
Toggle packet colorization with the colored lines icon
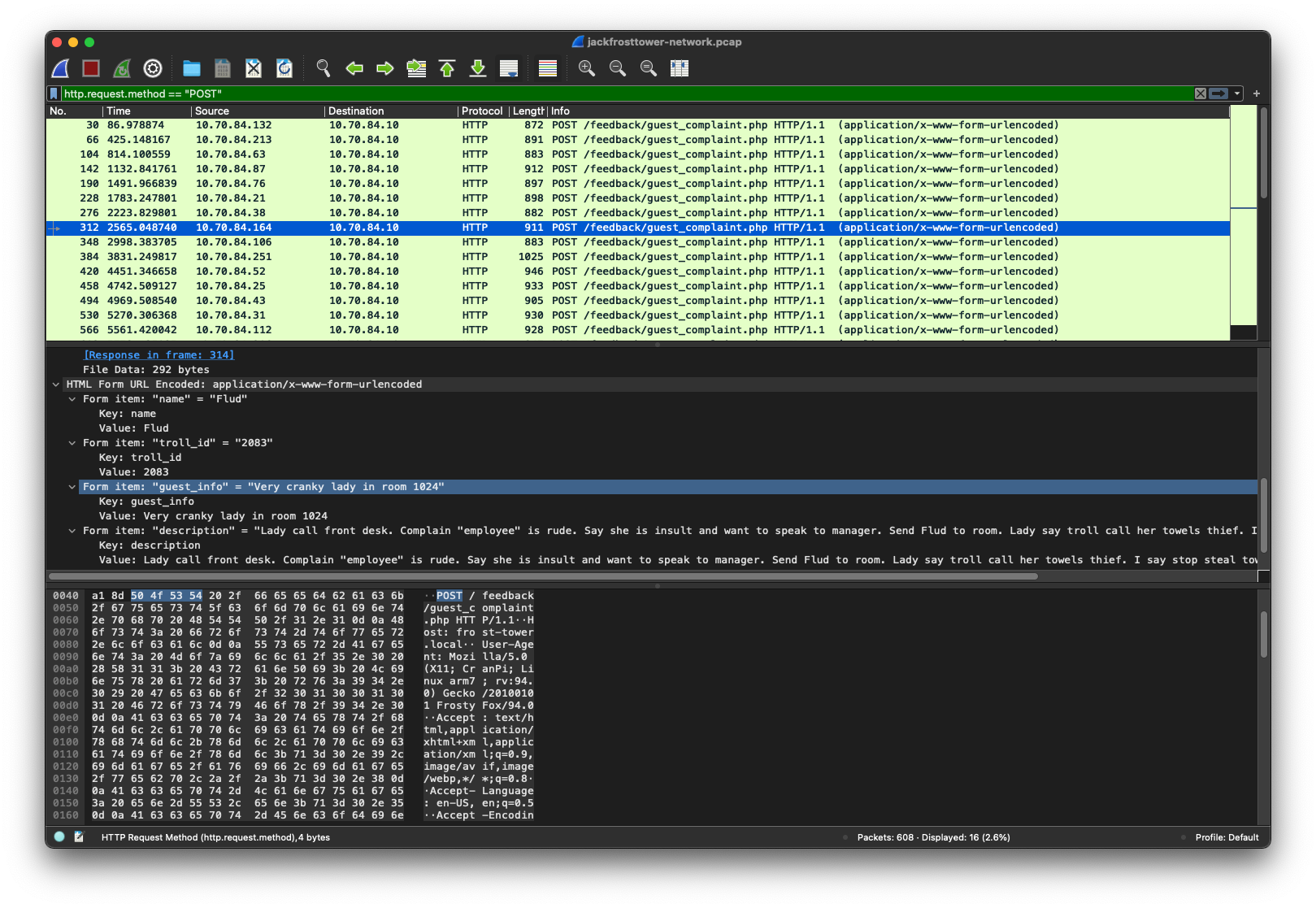[x=548, y=69]
